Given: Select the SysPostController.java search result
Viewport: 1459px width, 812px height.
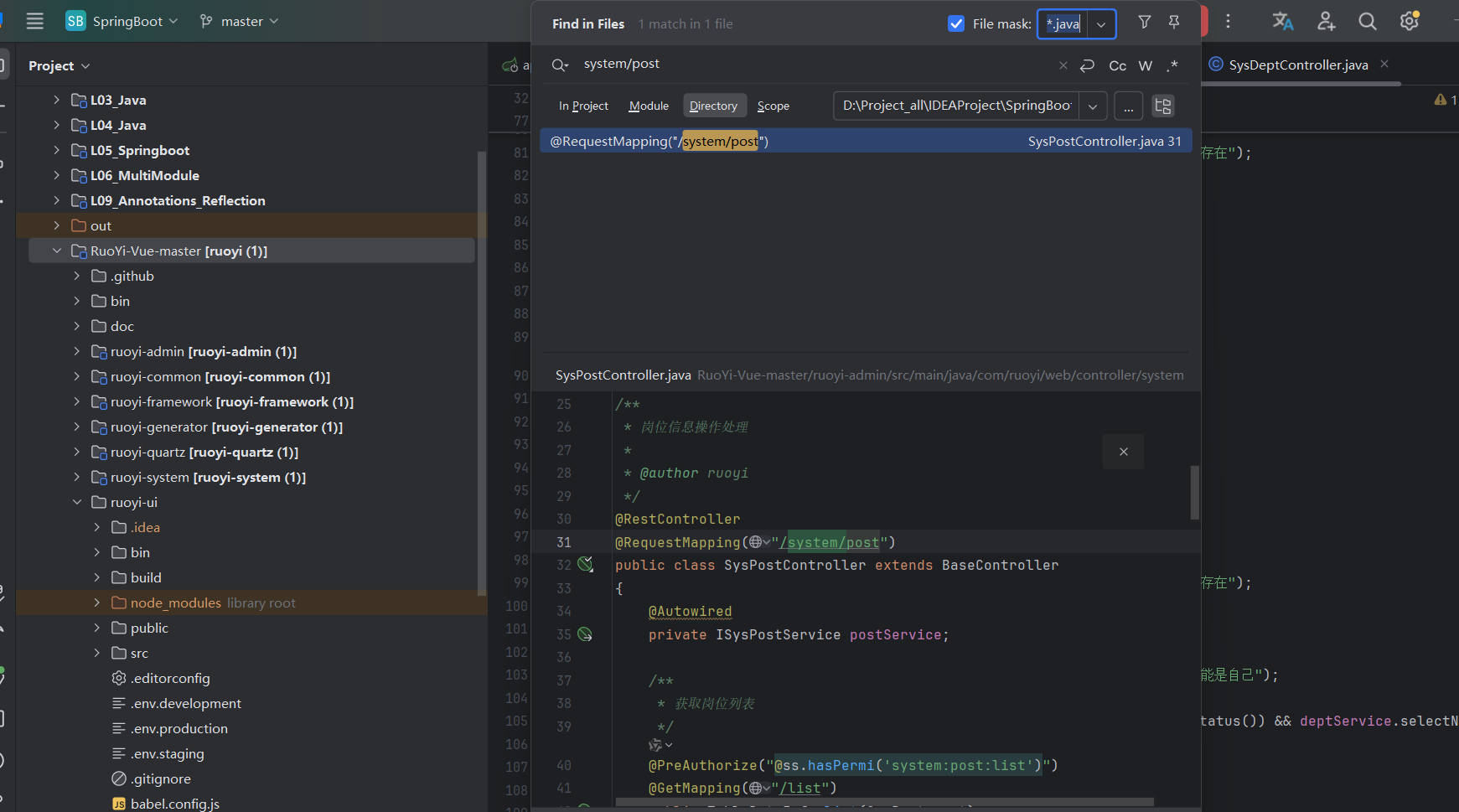Looking at the screenshot, I should 865,141.
